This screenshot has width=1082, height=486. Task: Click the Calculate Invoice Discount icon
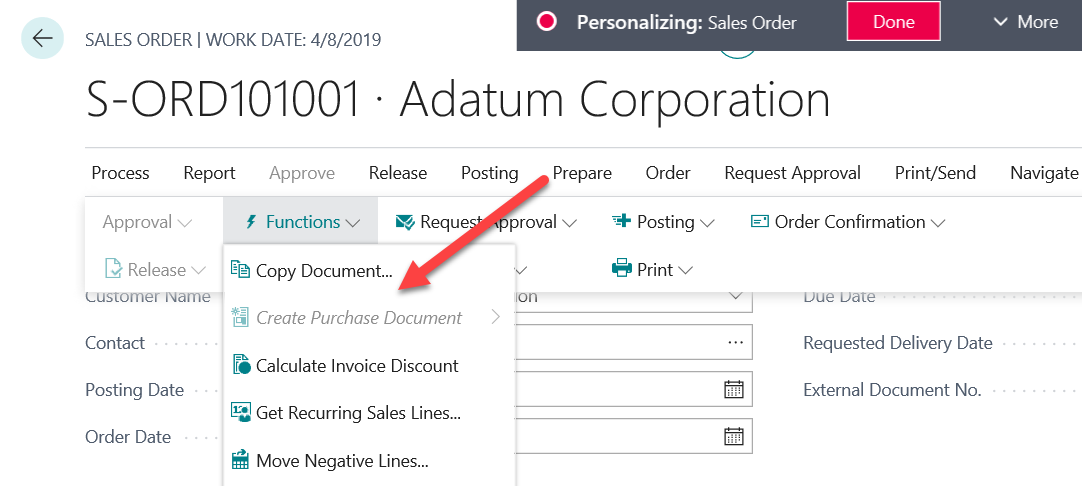[x=240, y=366]
